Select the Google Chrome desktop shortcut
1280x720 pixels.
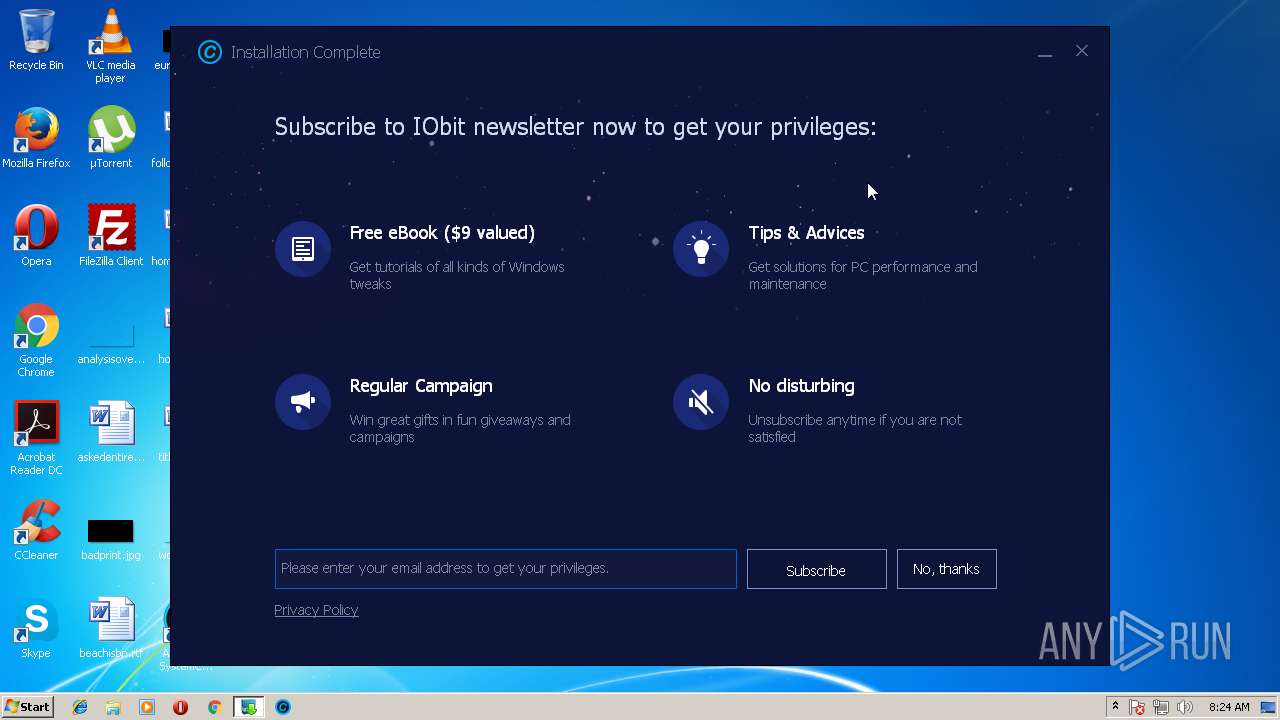coord(36,341)
